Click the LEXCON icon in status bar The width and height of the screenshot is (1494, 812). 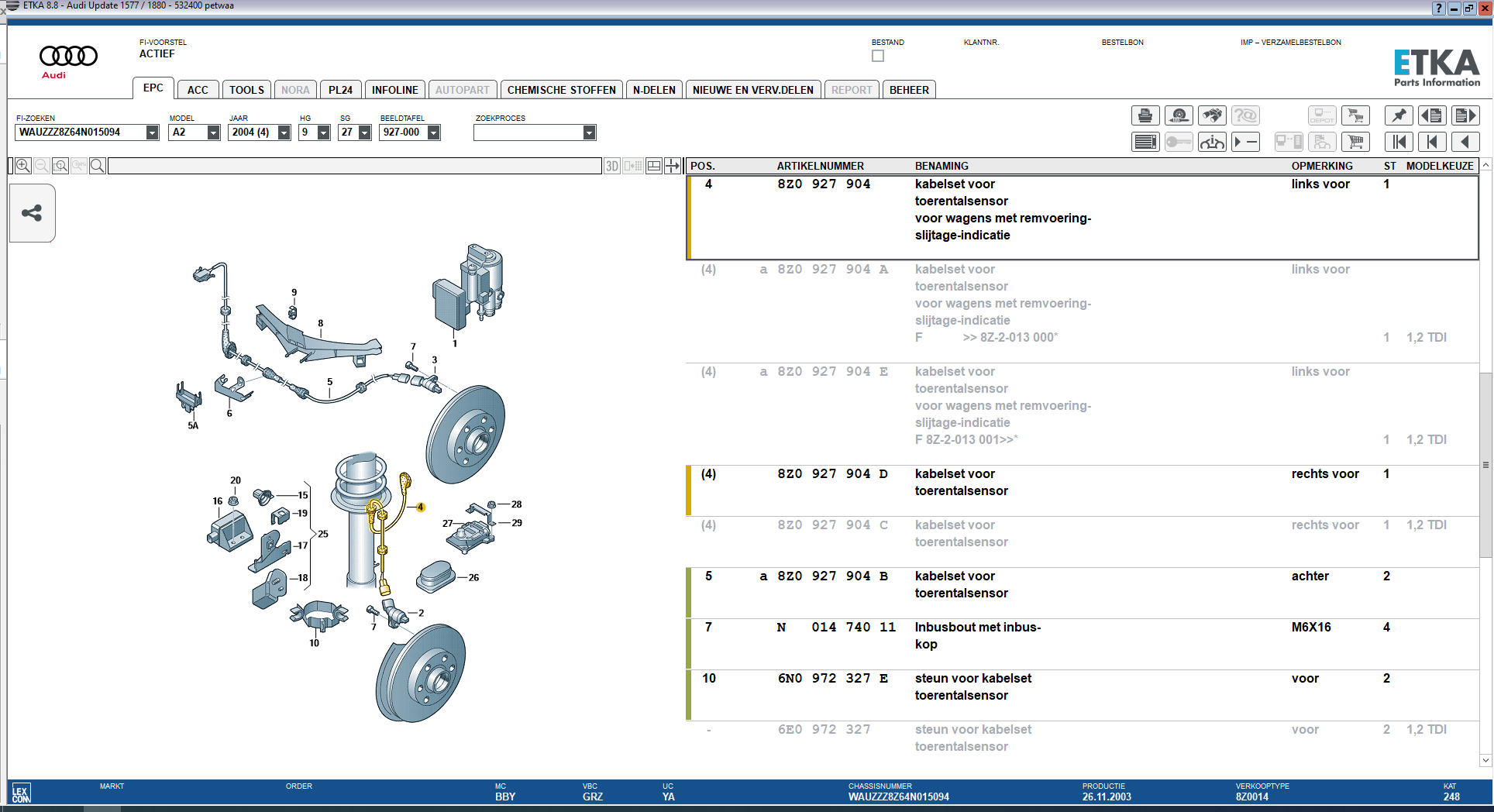click(x=21, y=794)
